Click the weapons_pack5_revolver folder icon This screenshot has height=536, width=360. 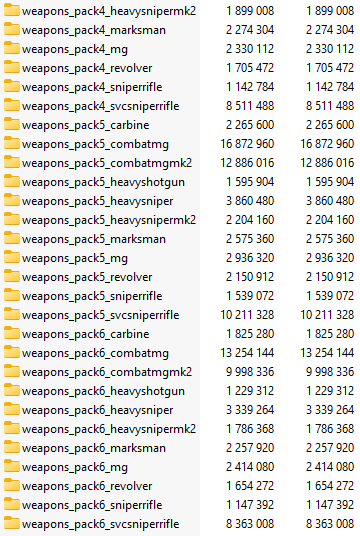[x=12, y=277]
